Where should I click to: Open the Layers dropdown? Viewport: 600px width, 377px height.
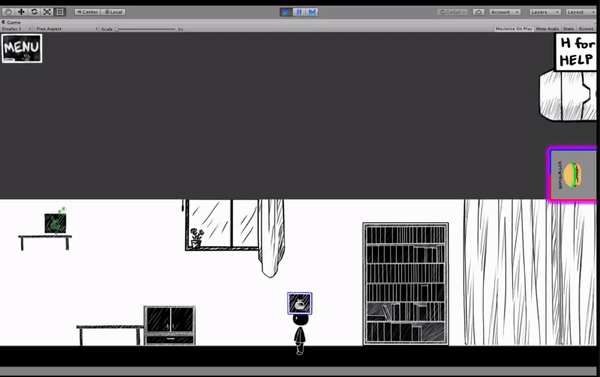click(x=545, y=12)
